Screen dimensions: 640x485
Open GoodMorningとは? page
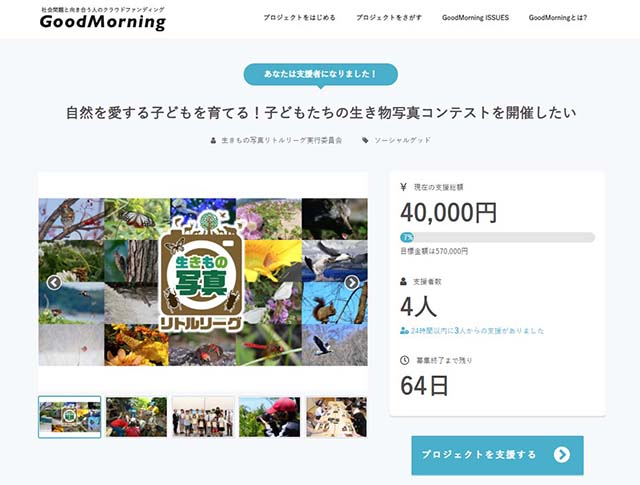558,18
